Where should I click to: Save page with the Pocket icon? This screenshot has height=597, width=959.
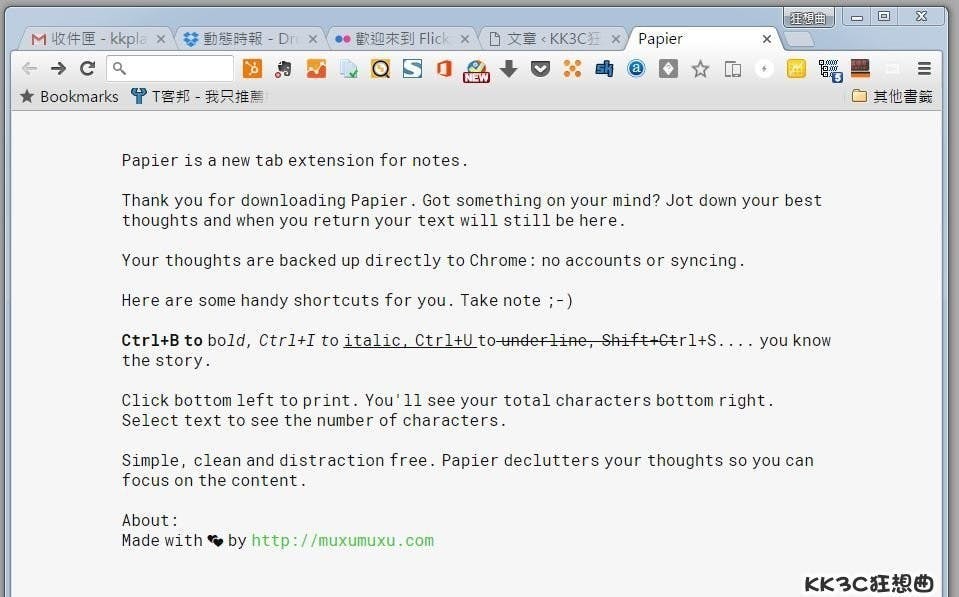pyautogui.click(x=540, y=69)
